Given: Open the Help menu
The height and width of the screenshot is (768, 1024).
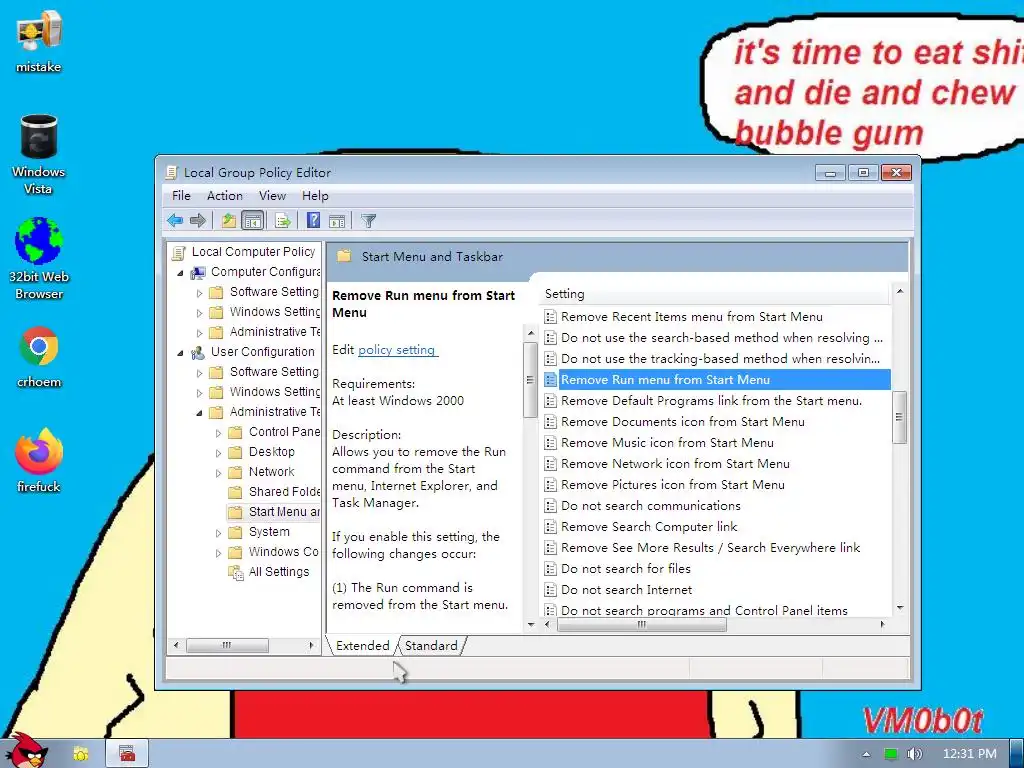Looking at the screenshot, I should (315, 196).
